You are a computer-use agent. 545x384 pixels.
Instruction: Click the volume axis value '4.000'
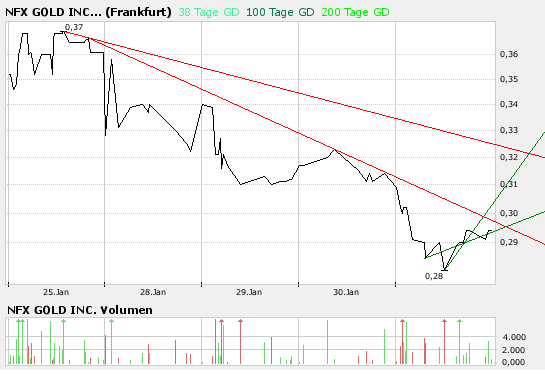(x=514, y=337)
